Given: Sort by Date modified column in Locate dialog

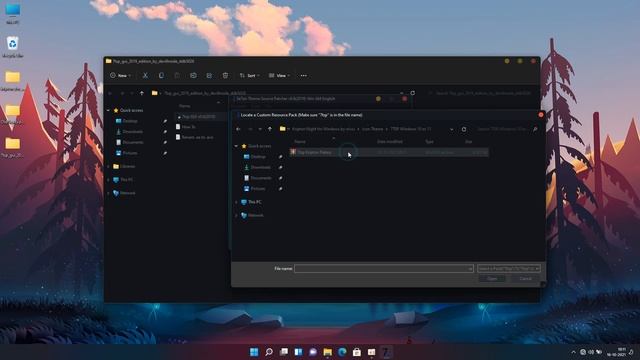Looking at the screenshot, I should click(390, 142).
